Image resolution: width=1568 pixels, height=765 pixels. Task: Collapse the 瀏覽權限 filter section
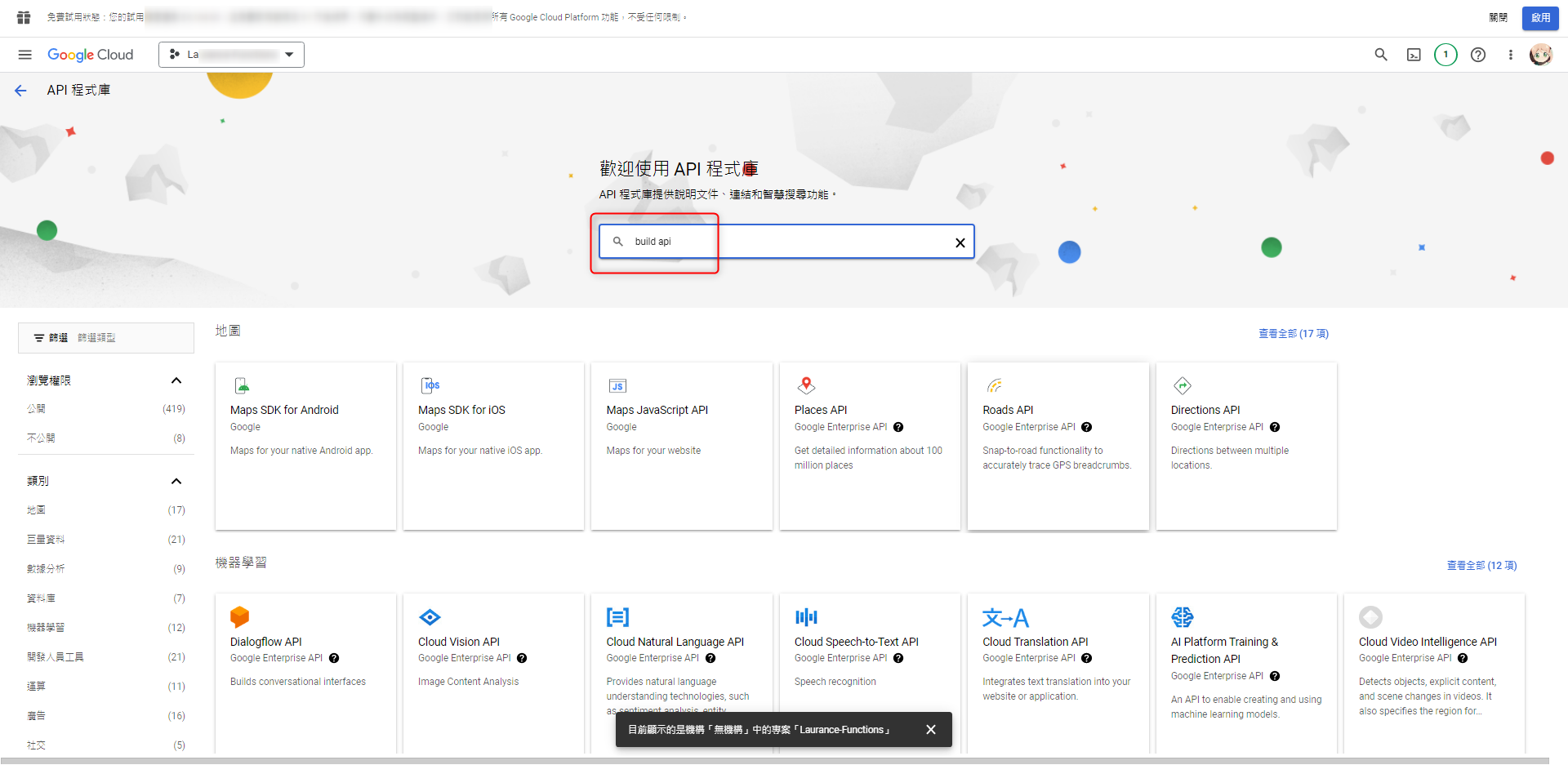coord(176,380)
